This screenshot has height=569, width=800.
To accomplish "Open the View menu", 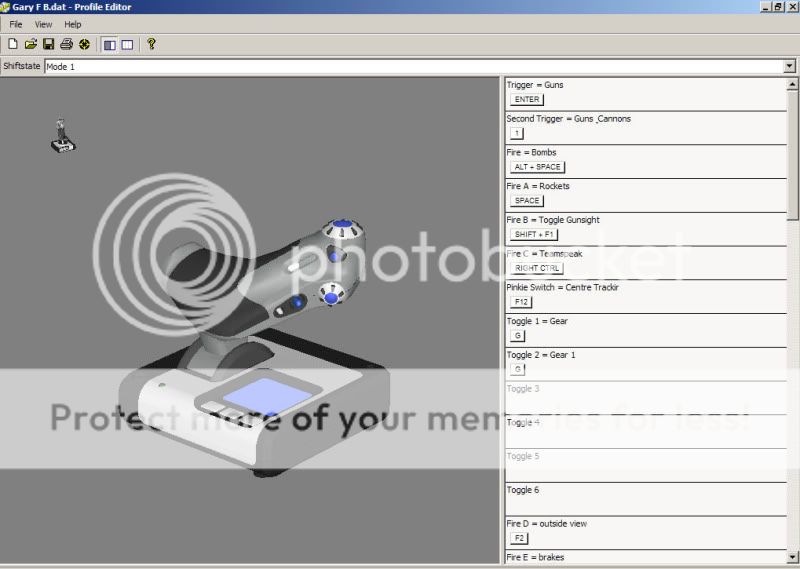I will tap(43, 24).
